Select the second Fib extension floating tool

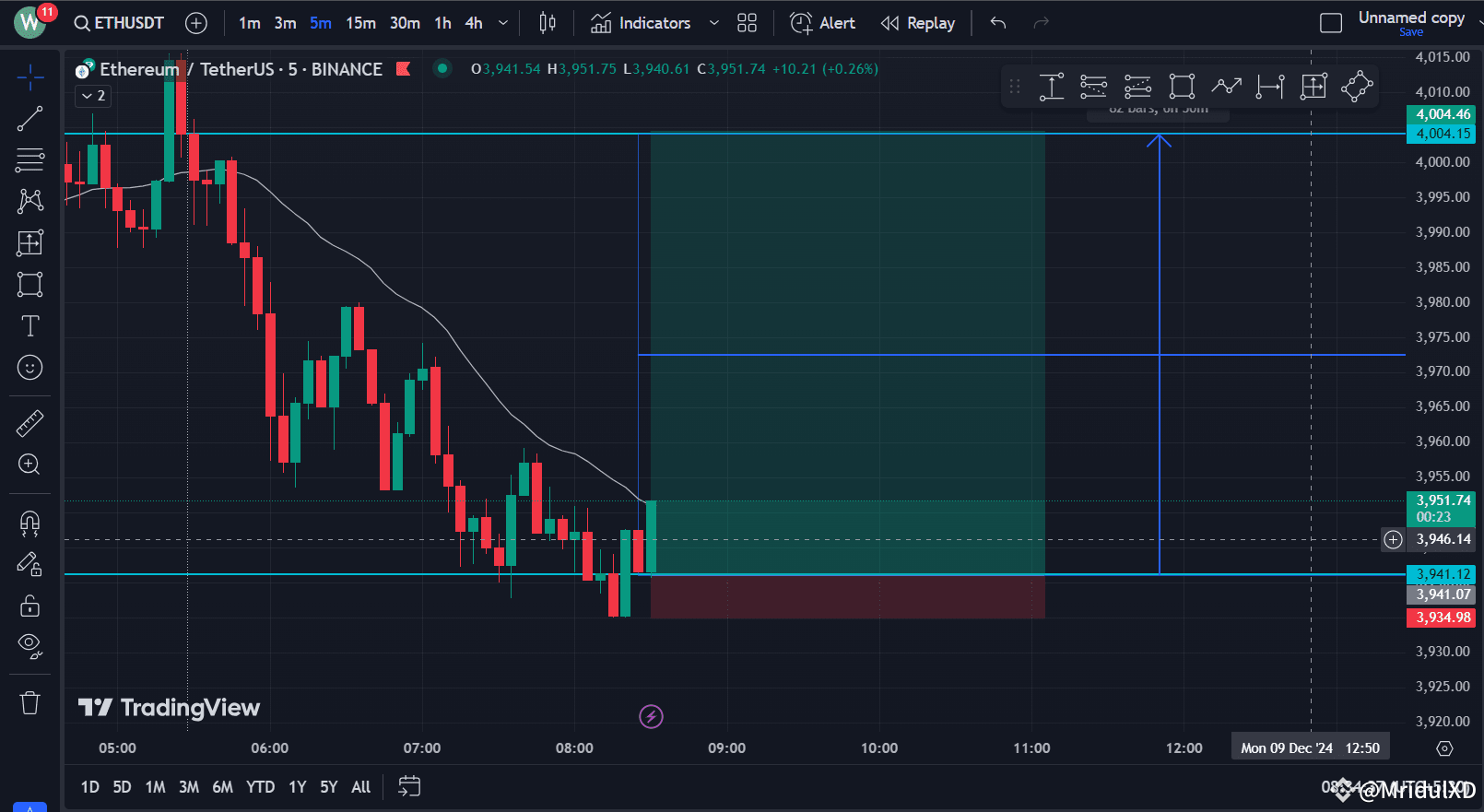[x=1138, y=87]
